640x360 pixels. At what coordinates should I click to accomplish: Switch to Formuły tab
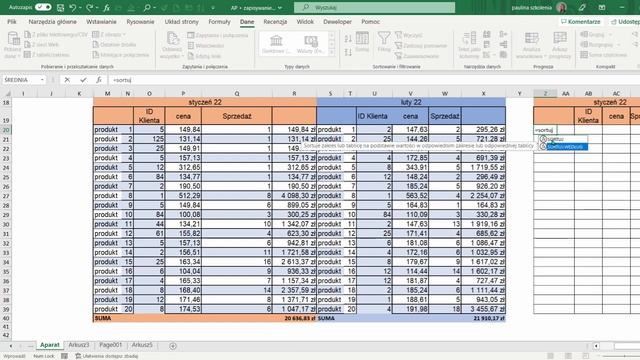pos(219,22)
